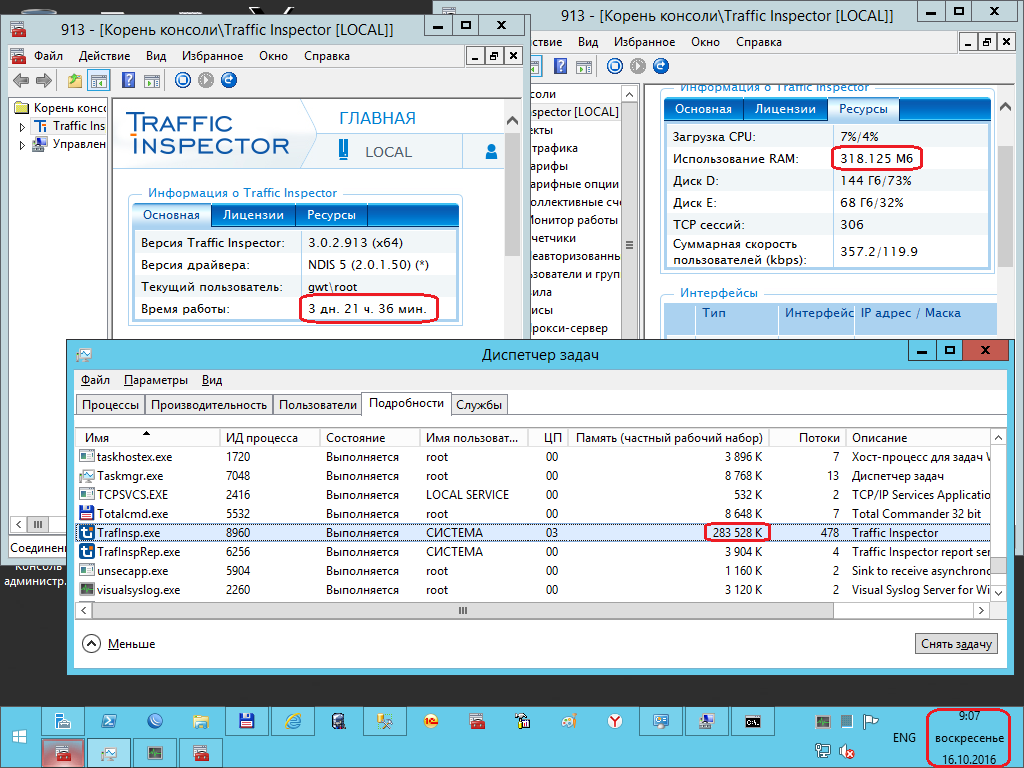
Task: Click the up-one-level folder toolbar icon
Action: pos(75,81)
